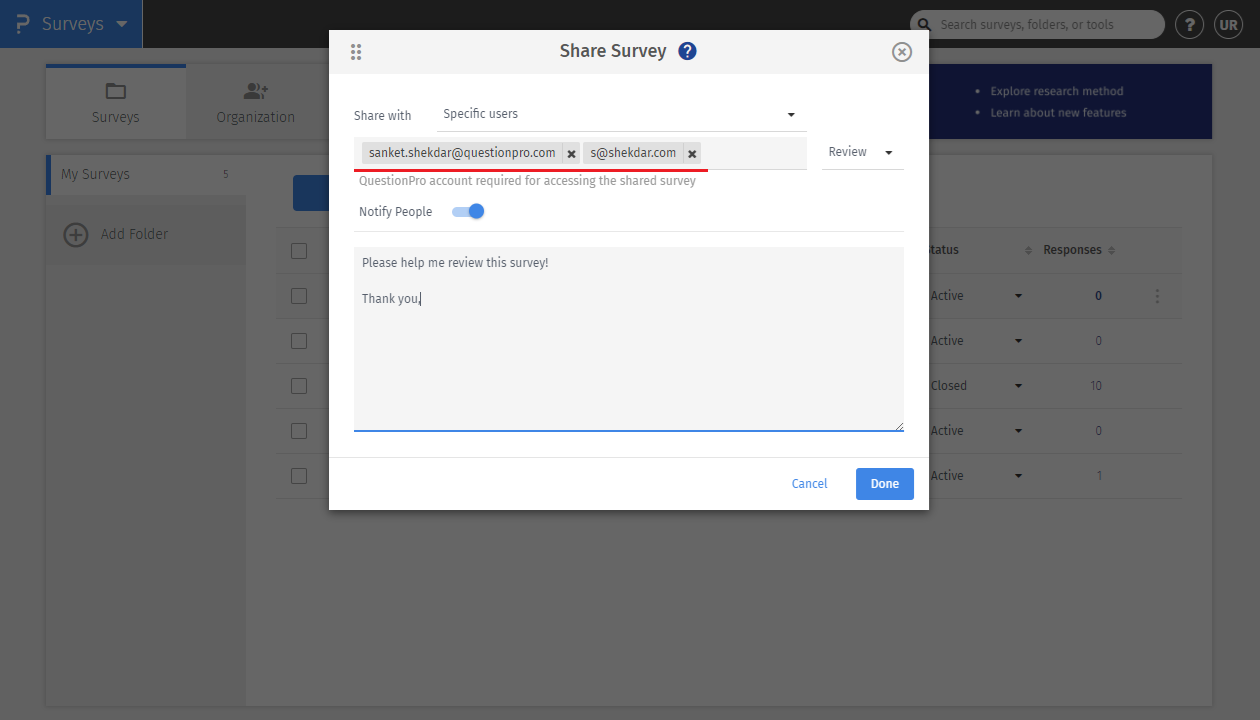
Task: Remove s@shekdar.com email chip
Action: [x=692, y=154]
